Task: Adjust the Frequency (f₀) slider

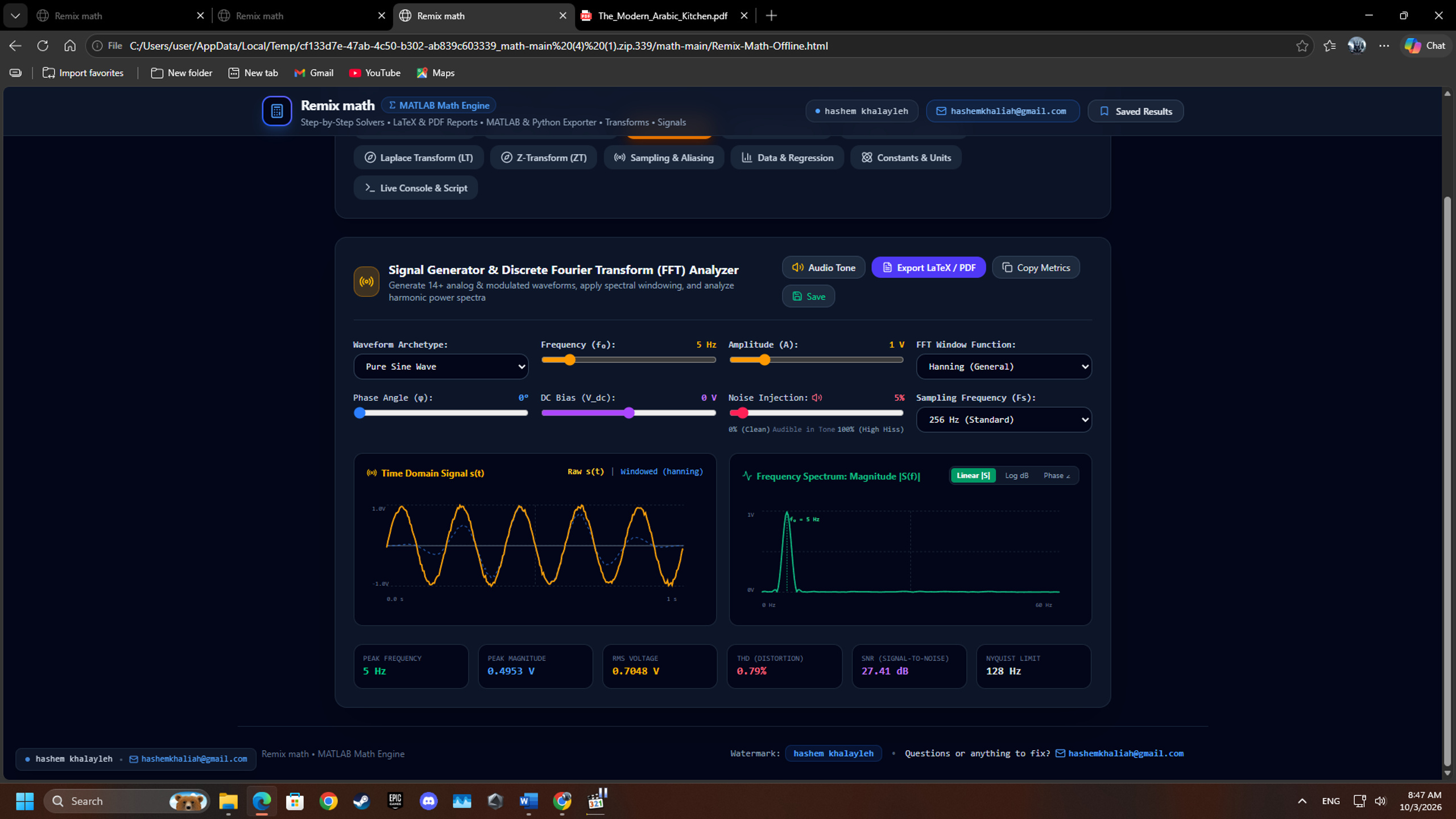Action: (628, 360)
